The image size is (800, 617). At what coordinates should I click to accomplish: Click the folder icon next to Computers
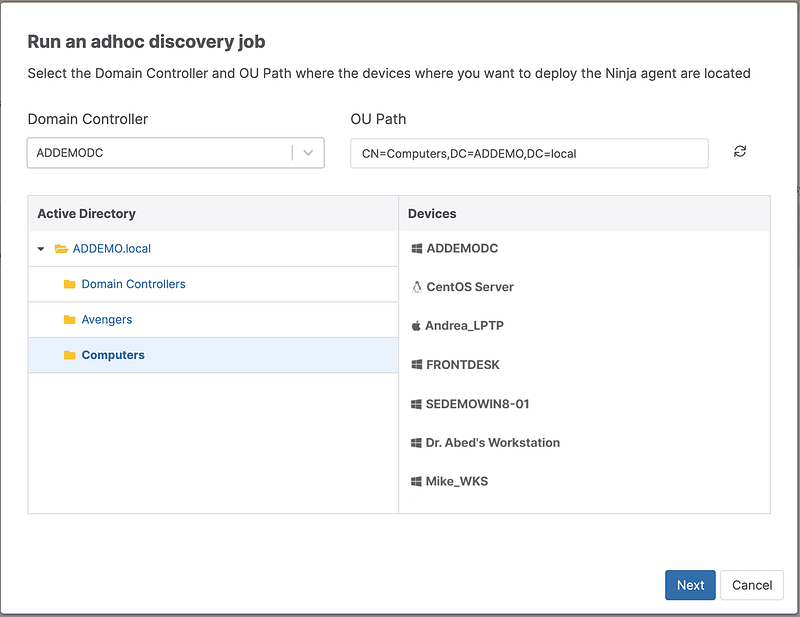coord(69,355)
